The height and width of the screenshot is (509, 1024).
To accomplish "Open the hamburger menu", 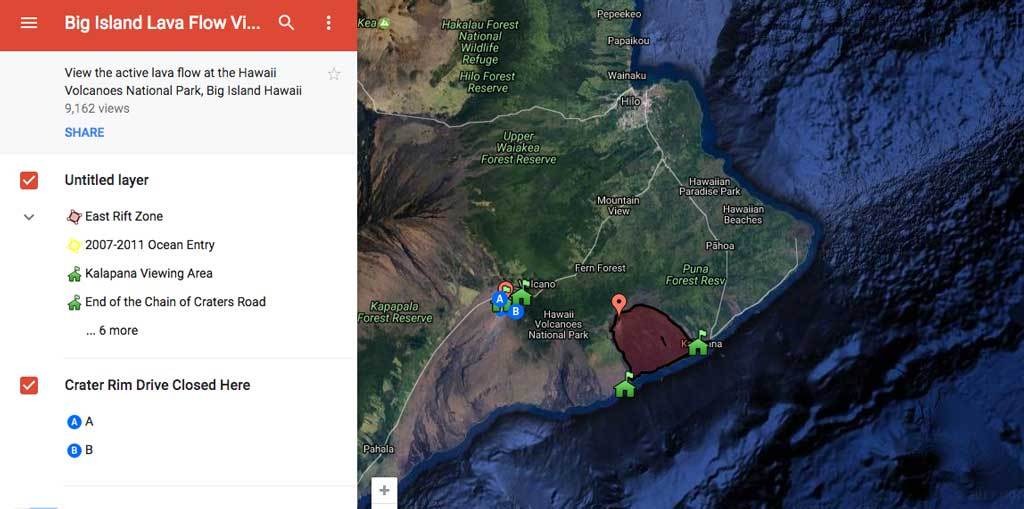I will pyautogui.click(x=29, y=23).
